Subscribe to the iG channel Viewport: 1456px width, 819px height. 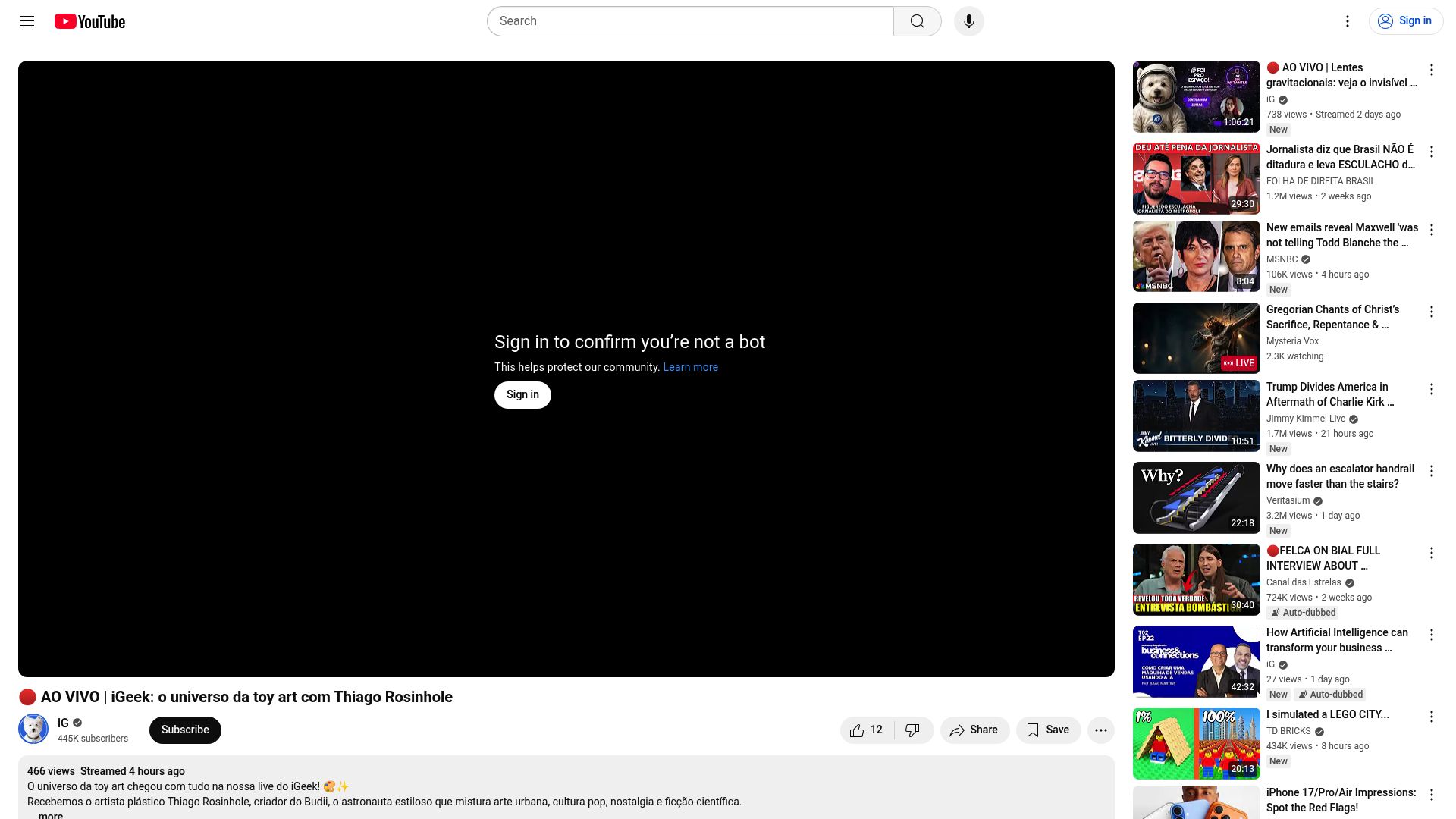pyautogui.click(x=185, y=730)
